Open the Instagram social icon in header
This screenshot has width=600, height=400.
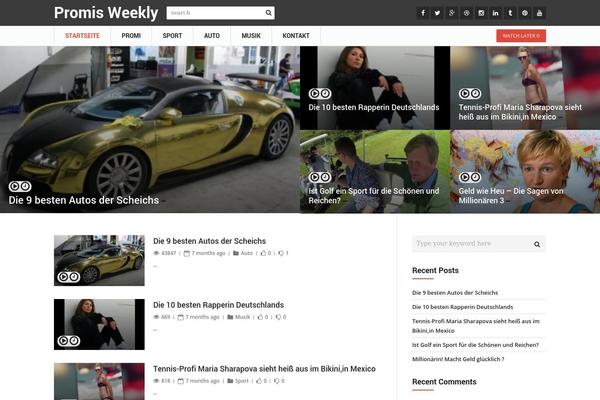click(481, 13)
